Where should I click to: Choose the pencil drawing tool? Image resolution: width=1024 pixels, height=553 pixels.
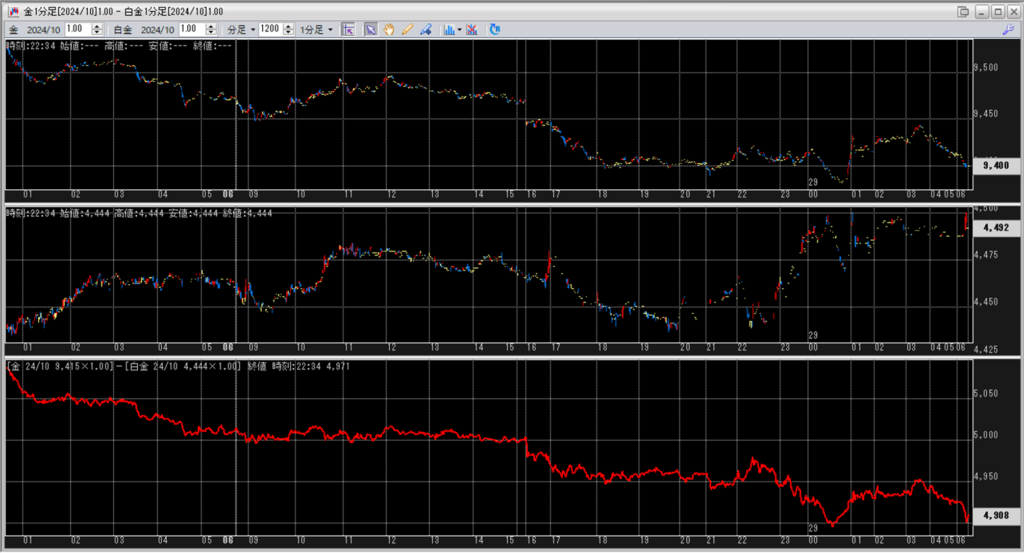[407, 29]
